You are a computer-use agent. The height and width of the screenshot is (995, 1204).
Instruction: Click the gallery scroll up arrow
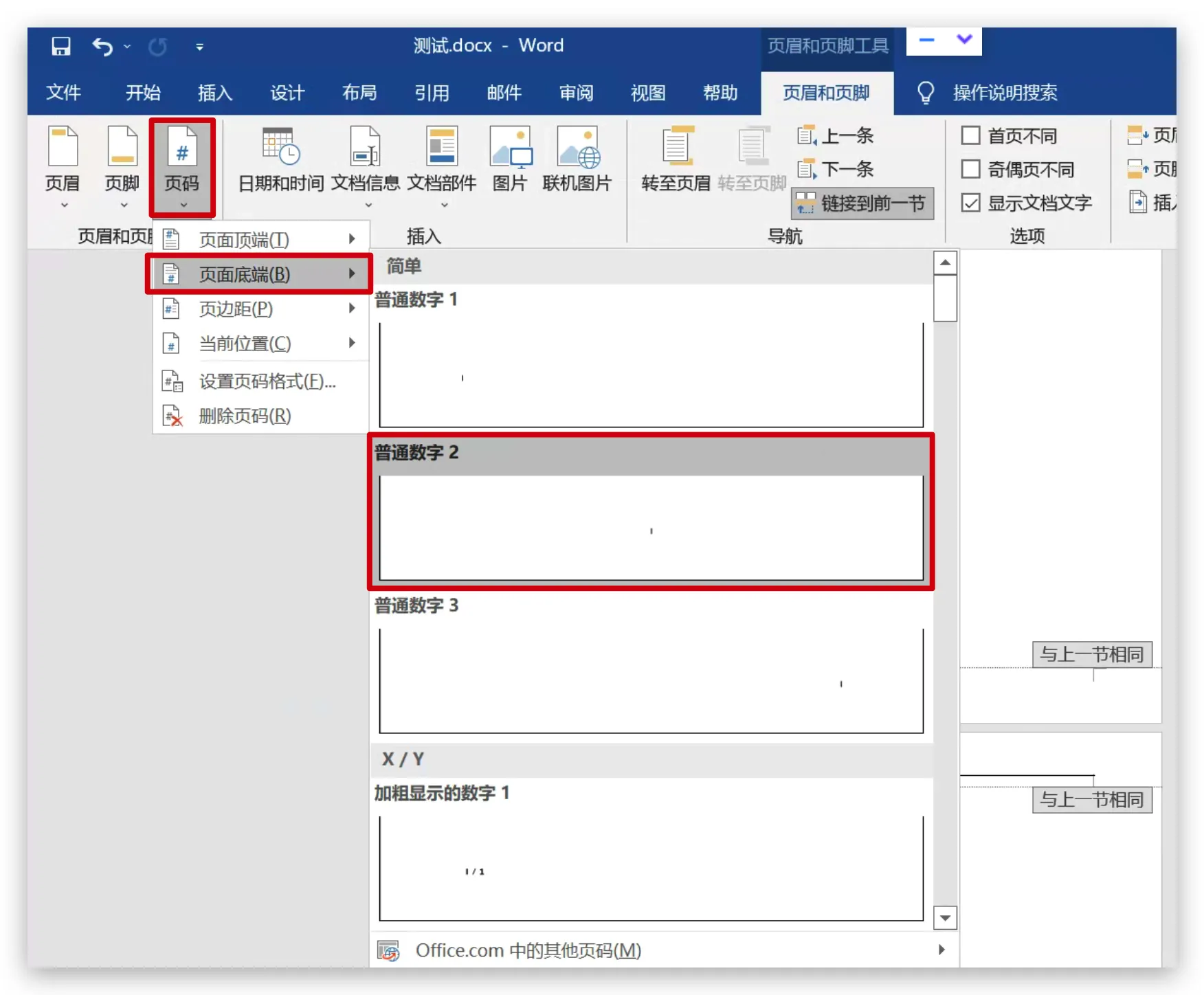coord(946,262)
